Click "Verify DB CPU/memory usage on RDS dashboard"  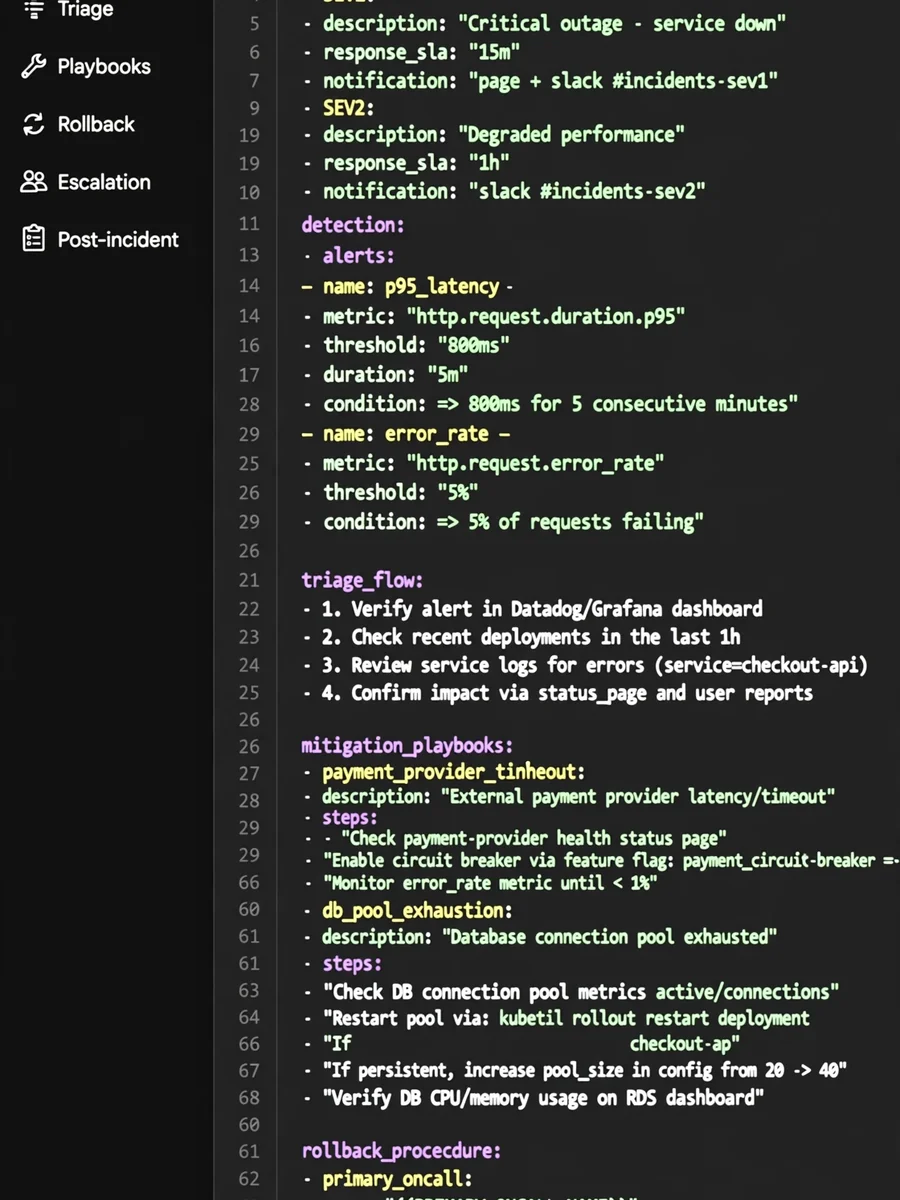point(534,1098)
